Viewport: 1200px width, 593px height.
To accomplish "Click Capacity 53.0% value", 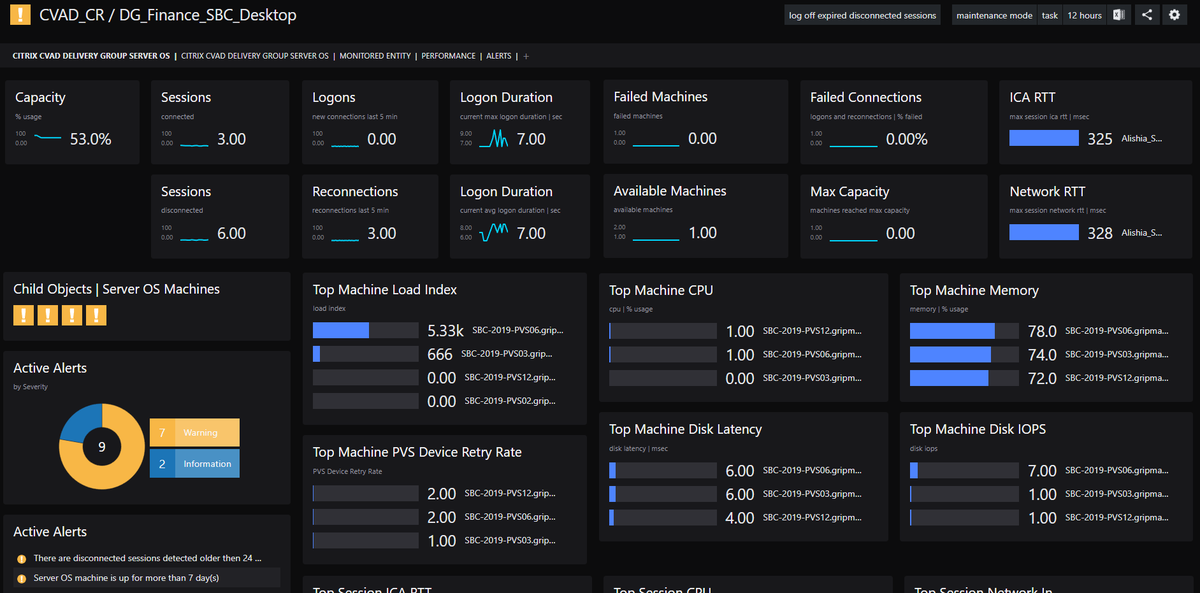I will pyautogui.click(x=90, y=139).
